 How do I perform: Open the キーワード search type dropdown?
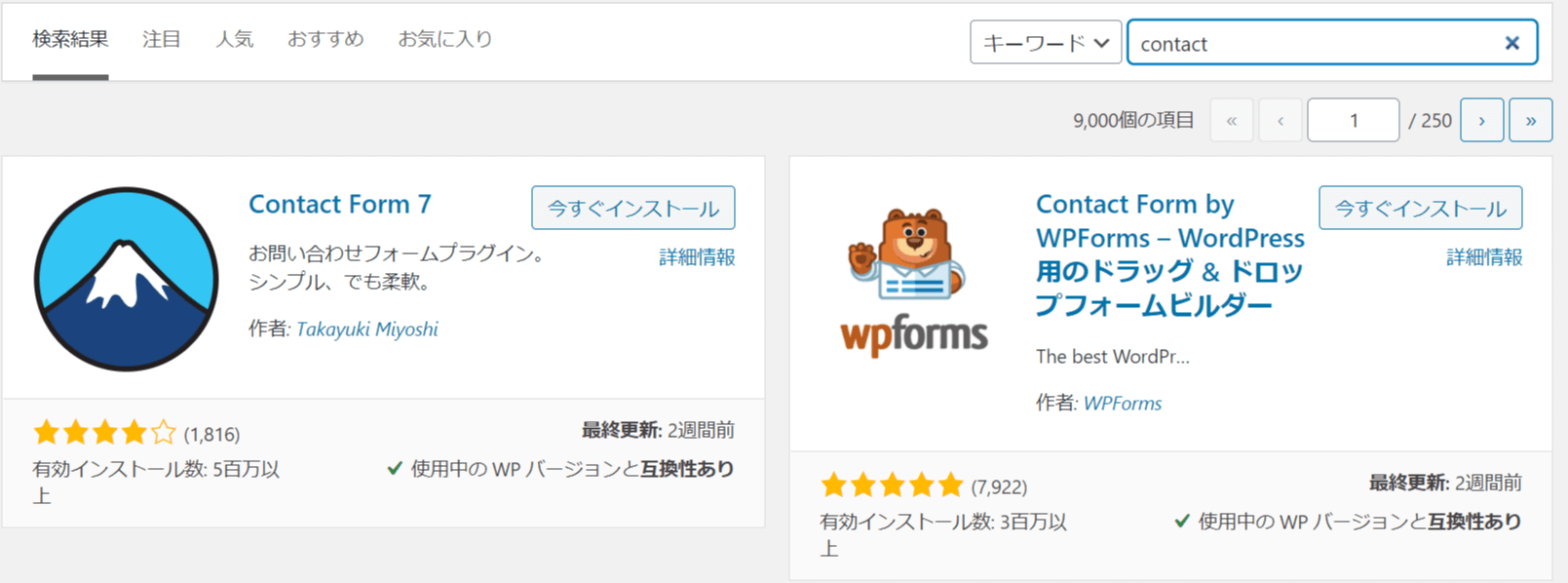(1046, 43)
